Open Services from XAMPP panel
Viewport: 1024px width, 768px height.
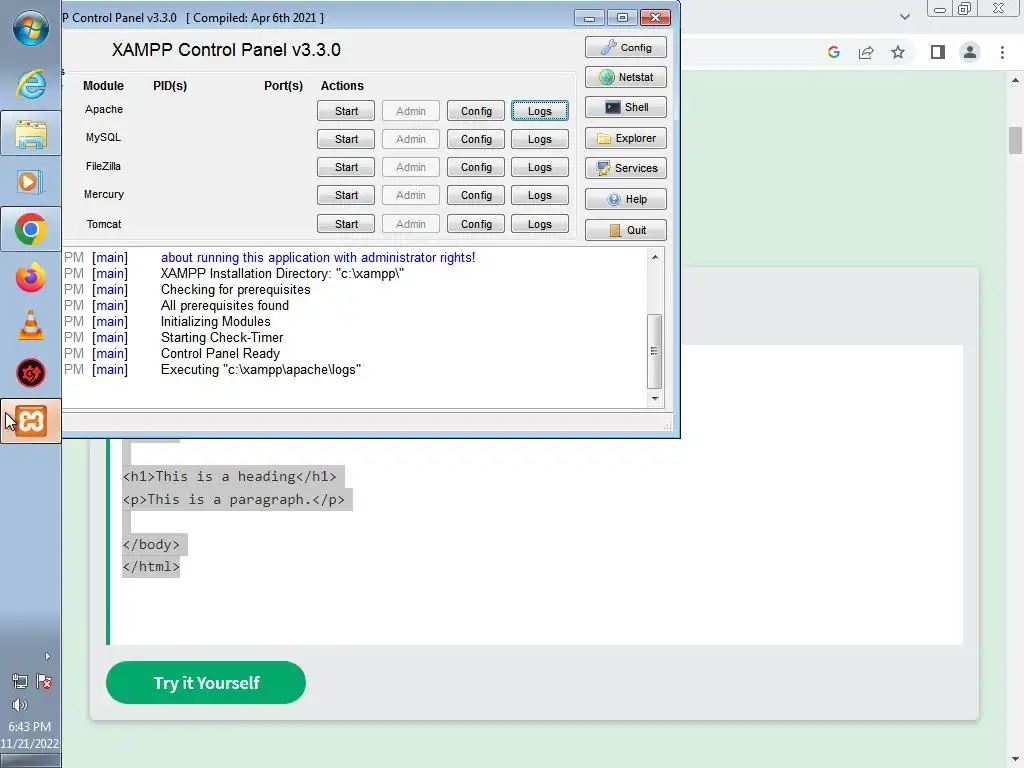pyautogui.click(x=626, y=168)
